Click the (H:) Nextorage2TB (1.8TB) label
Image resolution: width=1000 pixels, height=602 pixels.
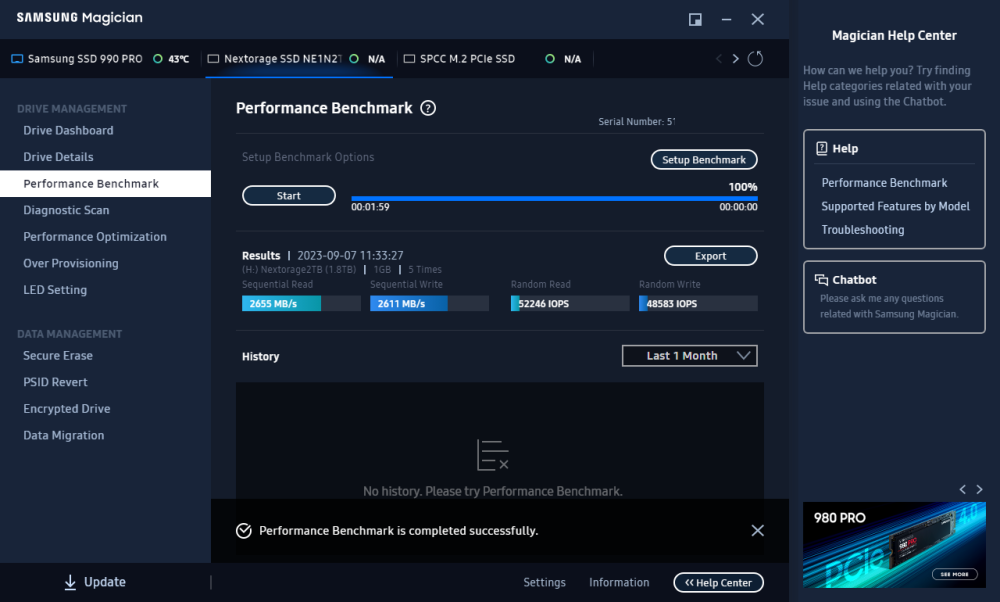298,270
